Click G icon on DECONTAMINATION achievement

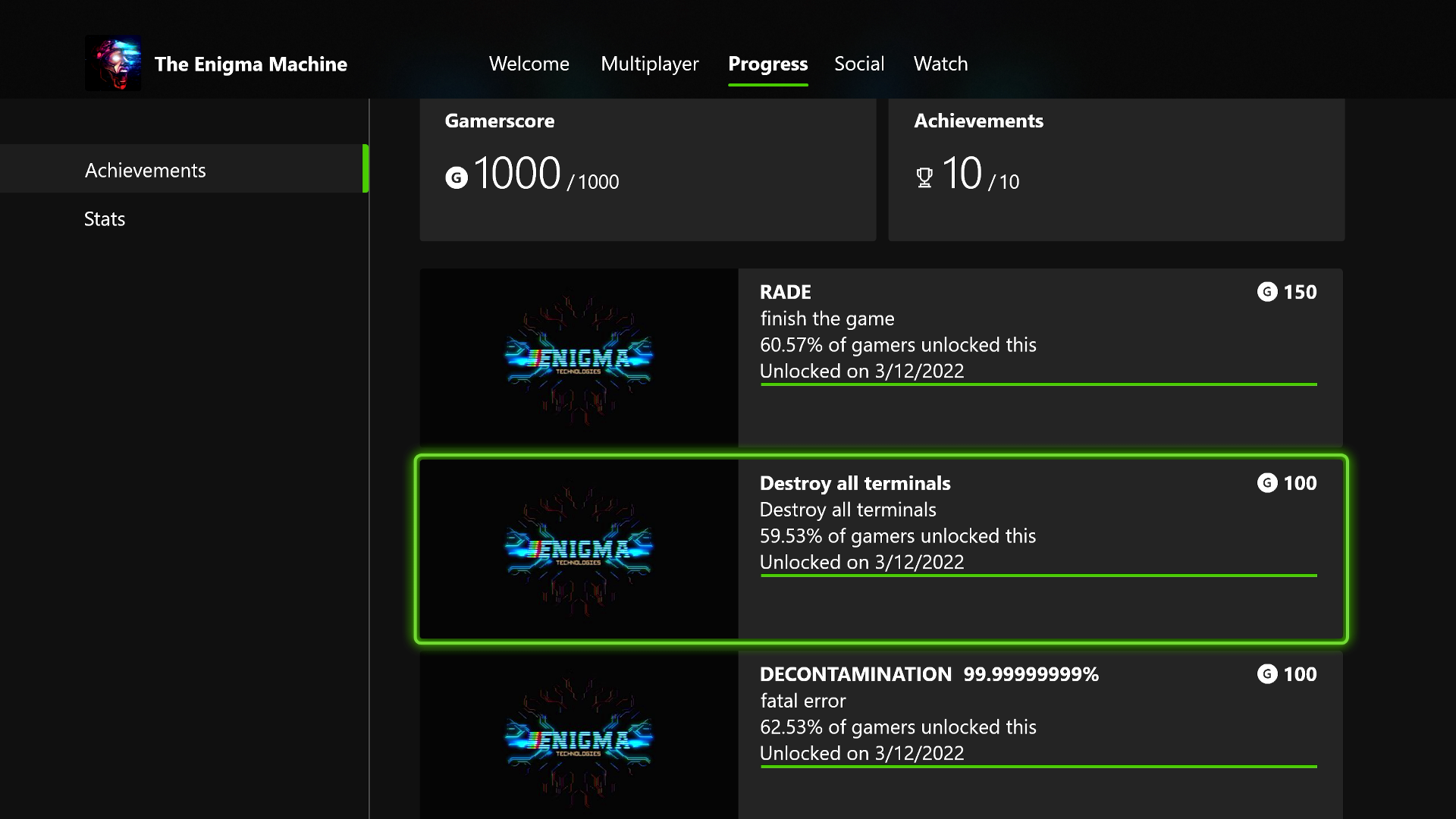[x=1267, y=674]
